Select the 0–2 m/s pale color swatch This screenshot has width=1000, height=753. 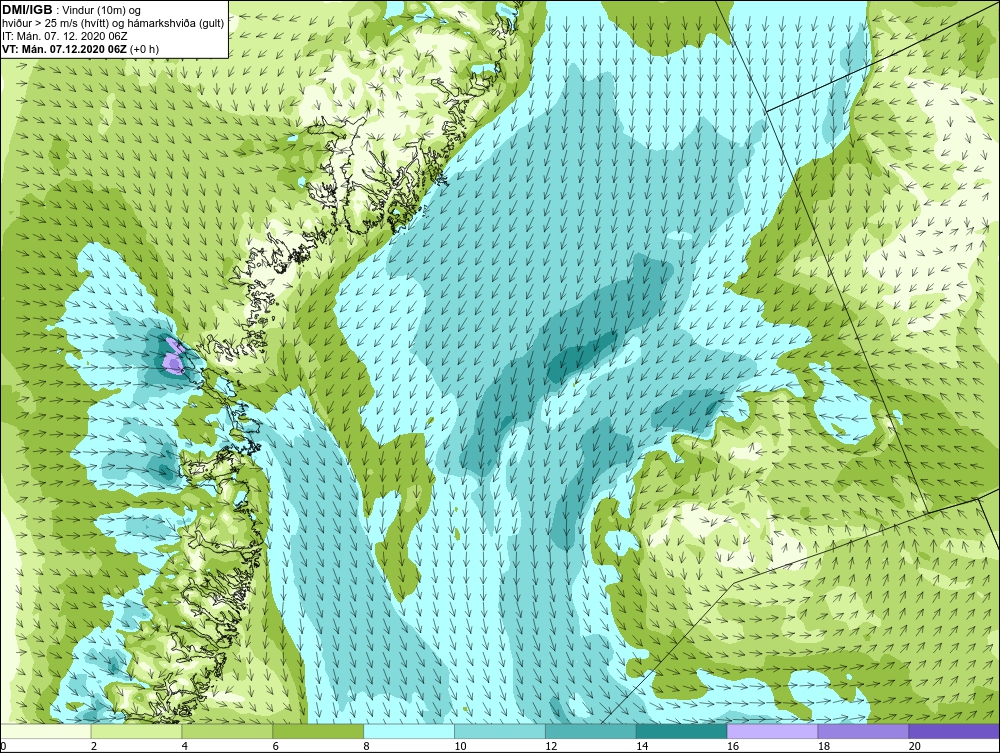tap(45, 731)
